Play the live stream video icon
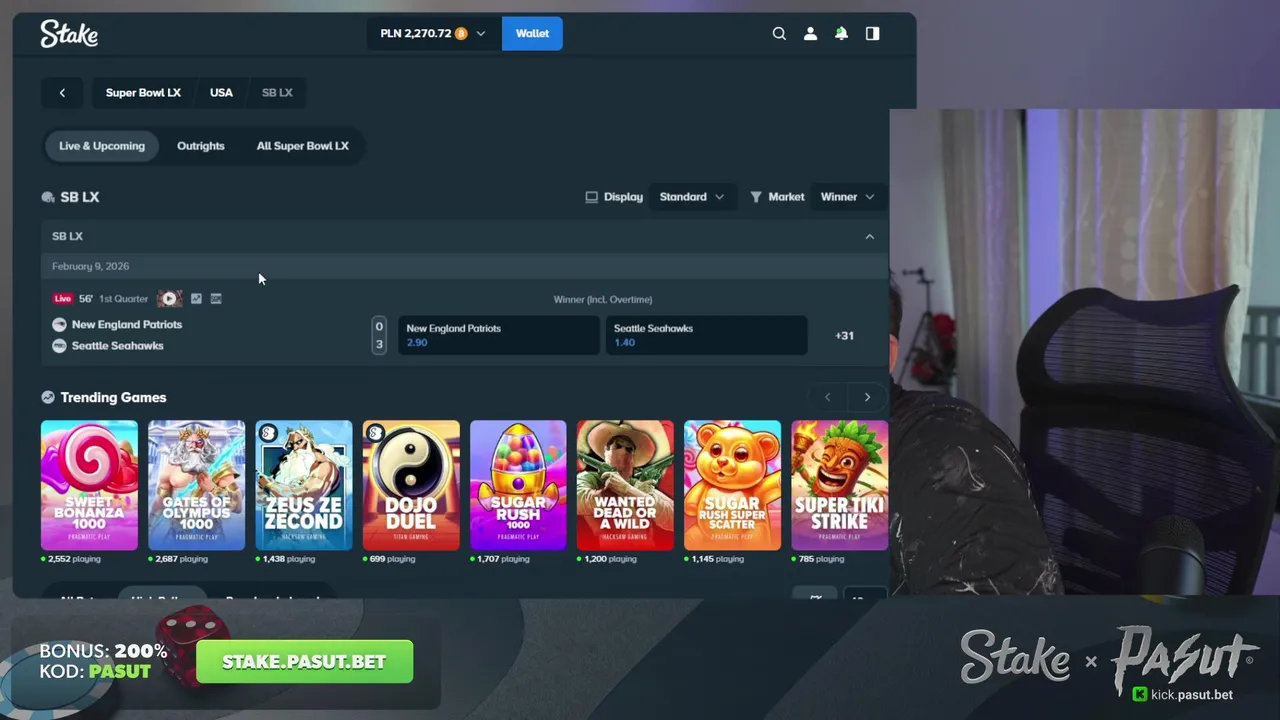The image size is (1280, 720). (x=169, y=298)
